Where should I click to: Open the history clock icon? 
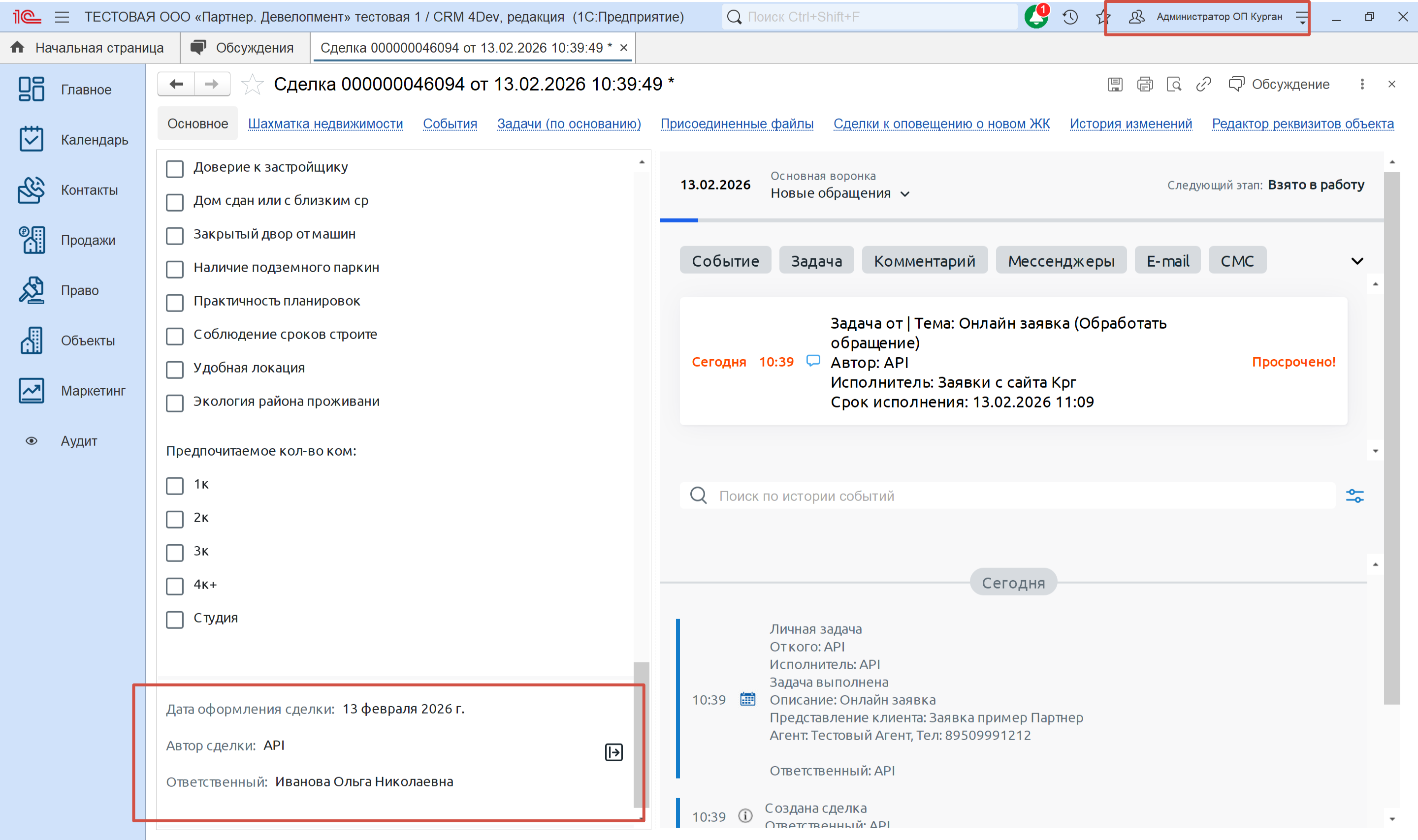tap(1070, 17)
